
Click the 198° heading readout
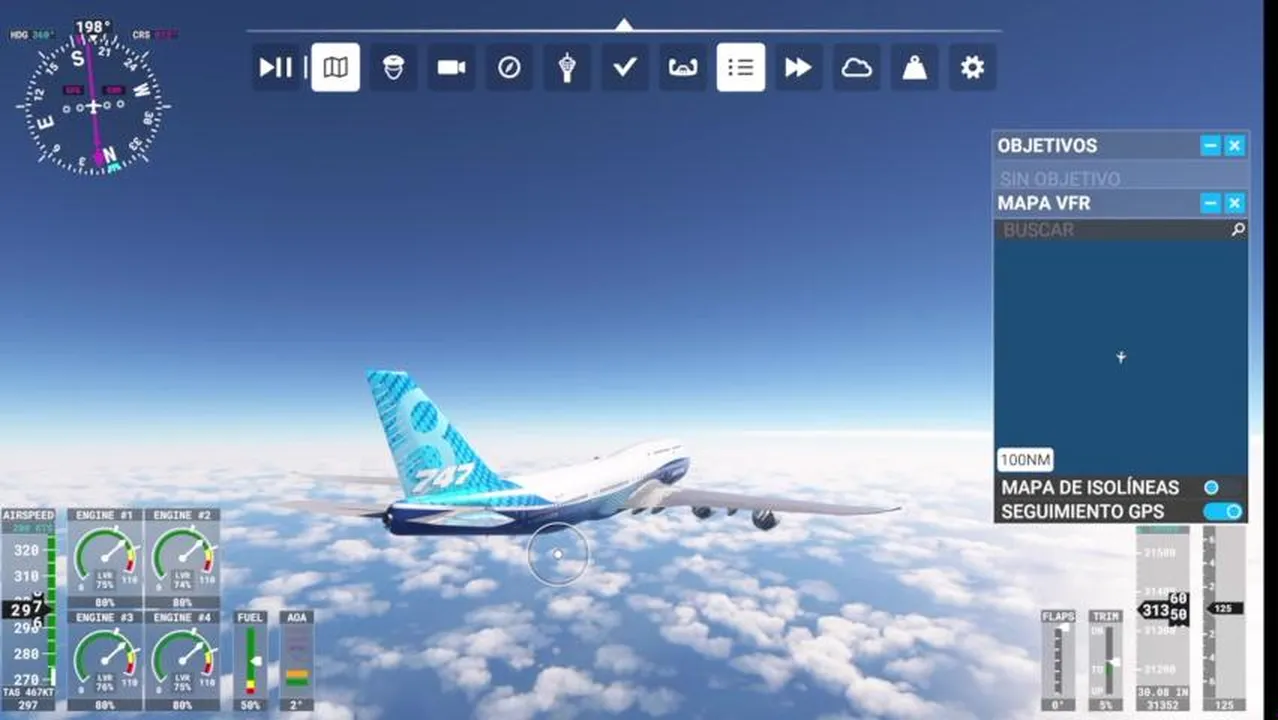pos(93,27)
